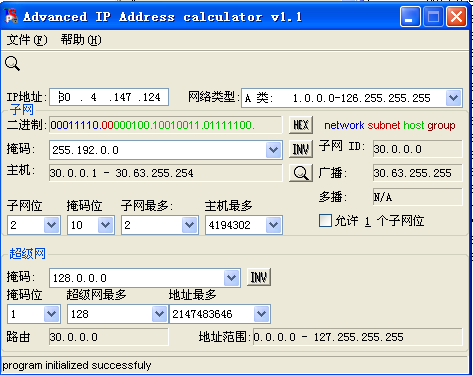Expand the subnet mask 255.192.0.0 dropdown
Image resolution: width=473 pixels, height=375 pixels.
(274, 150)
